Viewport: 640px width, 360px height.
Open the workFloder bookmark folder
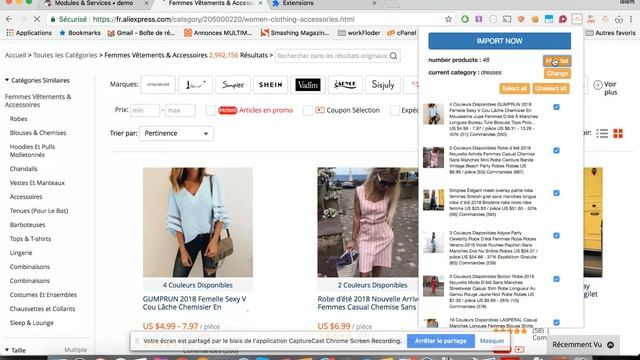pyautogui.click(x=359, y=33)
